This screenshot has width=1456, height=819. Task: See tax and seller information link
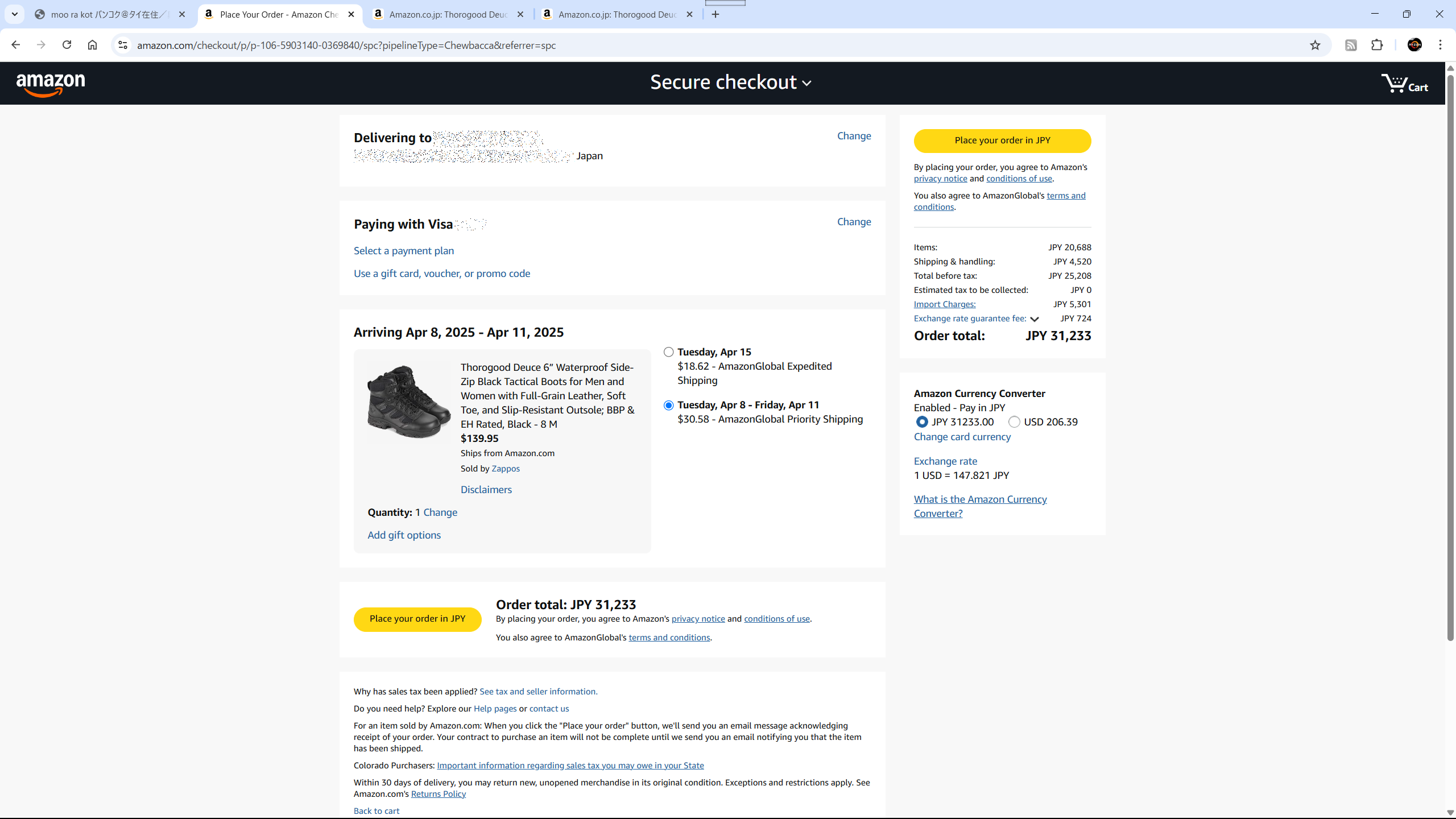click(538, 692)
